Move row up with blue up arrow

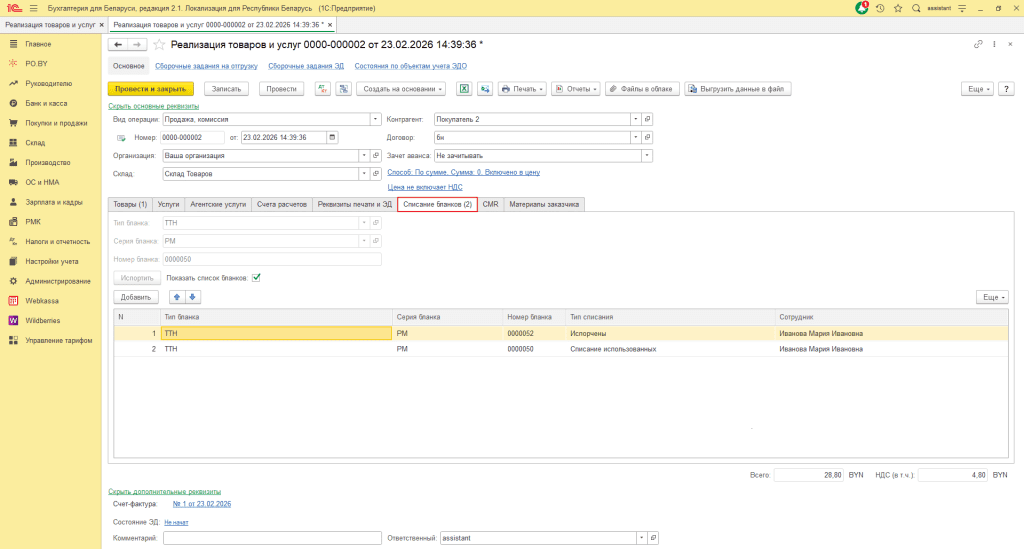(x=177, y=297)
